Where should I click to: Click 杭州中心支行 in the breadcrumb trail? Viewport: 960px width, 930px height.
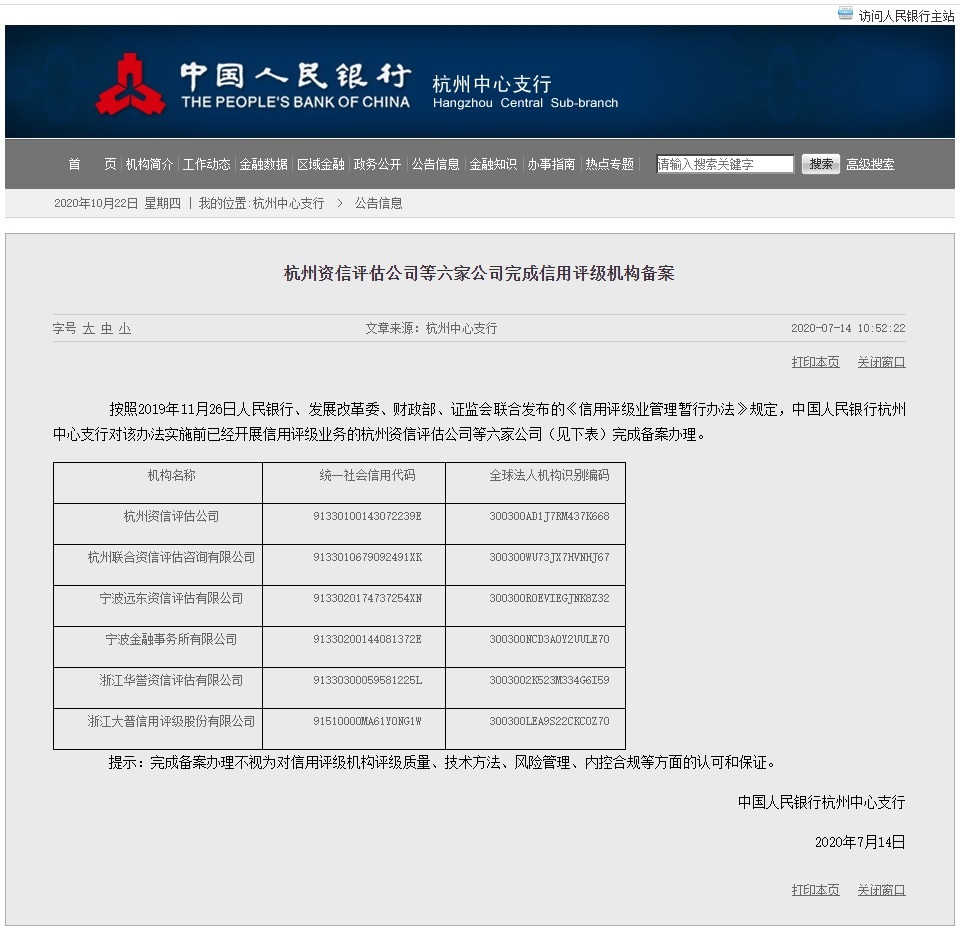click(x=288, y=203)
